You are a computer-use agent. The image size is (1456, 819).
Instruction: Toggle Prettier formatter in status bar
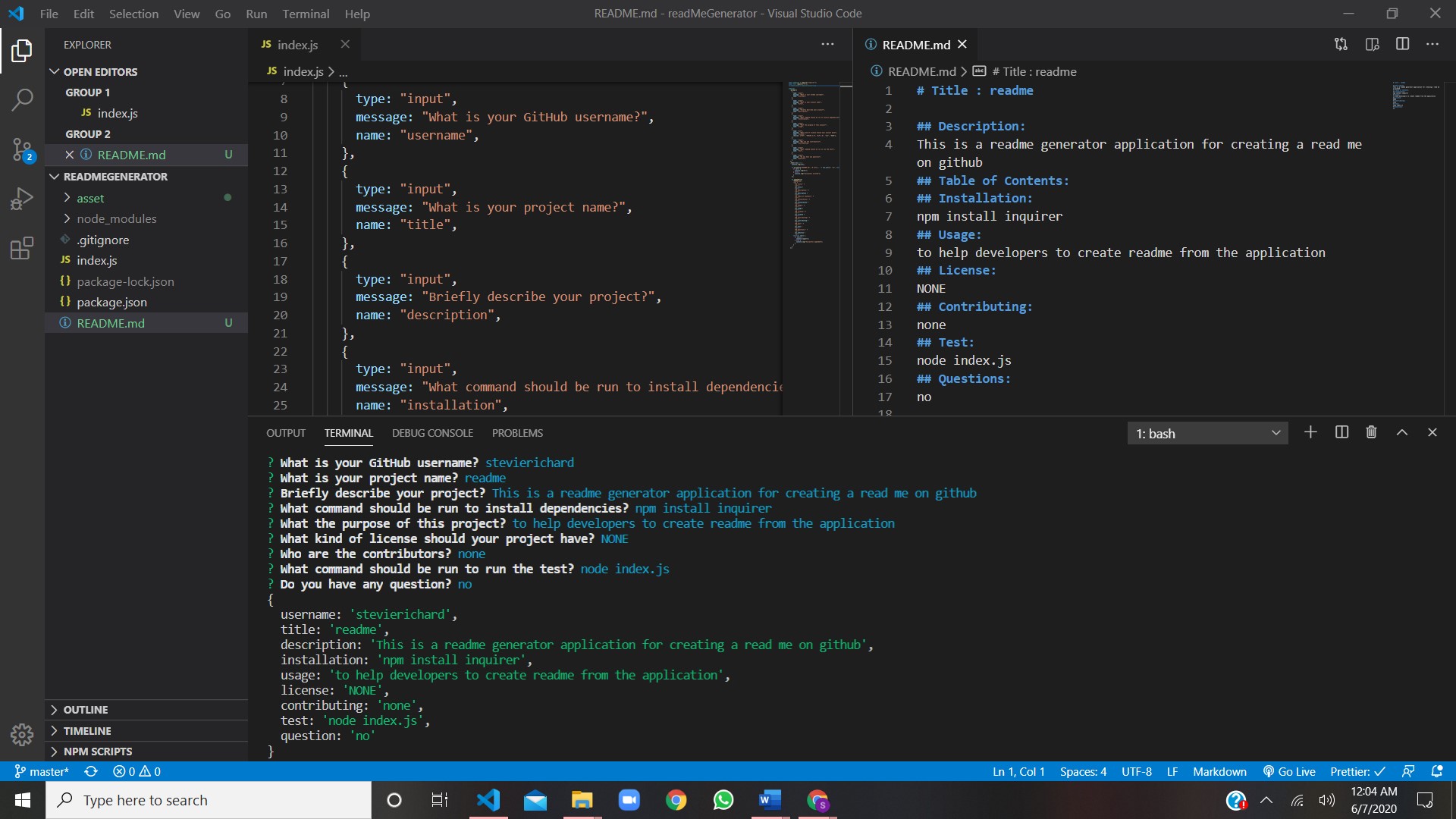pyautogui.click(x=1357, y=771)
